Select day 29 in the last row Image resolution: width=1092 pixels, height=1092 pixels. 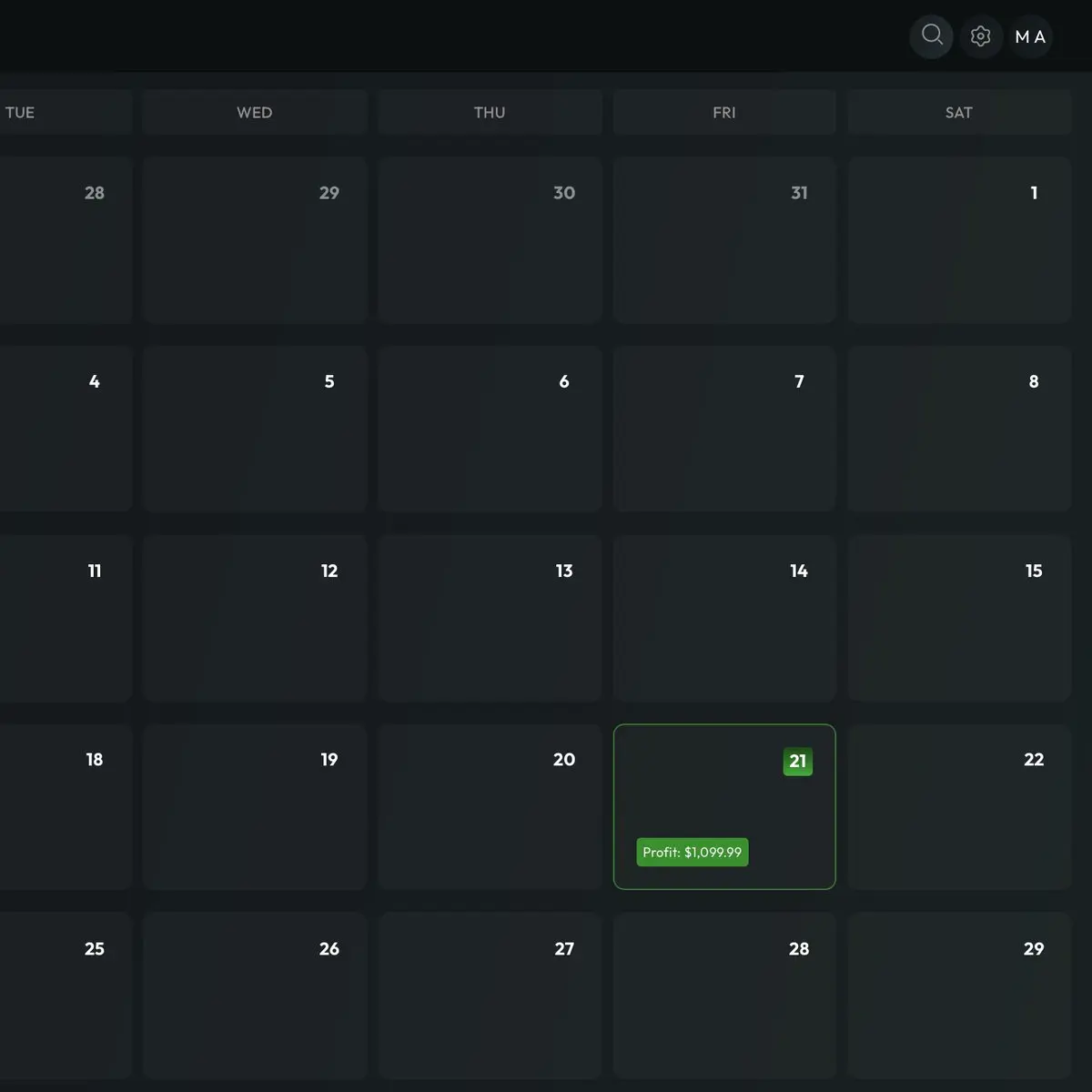[x=959, y=996]
